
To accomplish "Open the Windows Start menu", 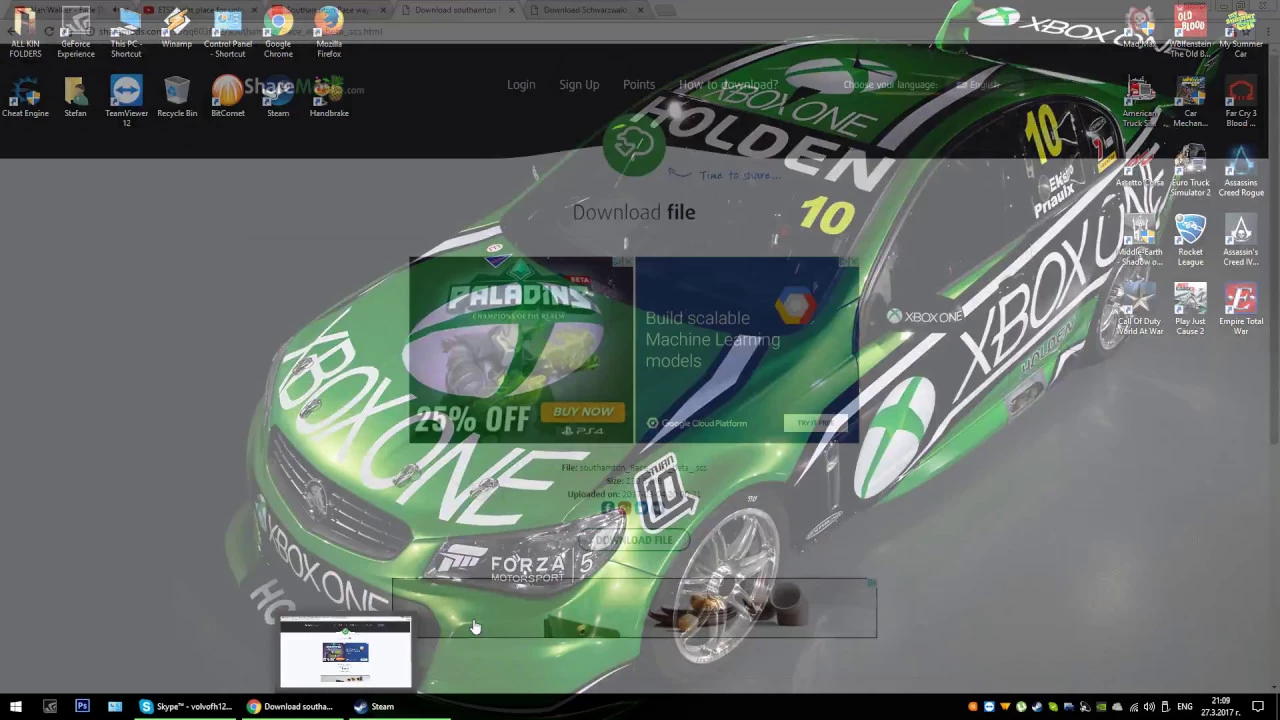I will click(16, 706).
